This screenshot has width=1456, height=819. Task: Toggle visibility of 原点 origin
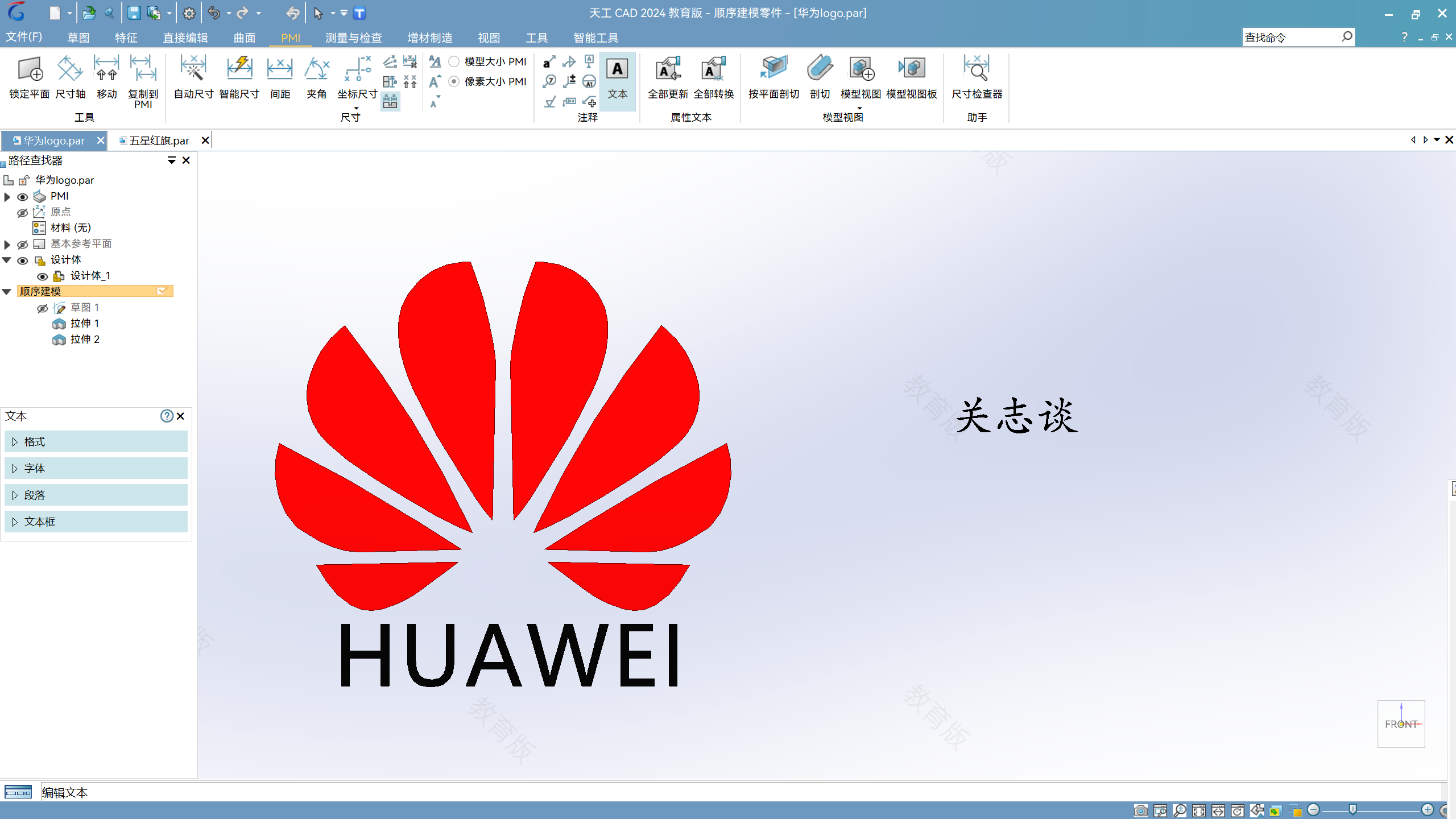coord(23,213)
